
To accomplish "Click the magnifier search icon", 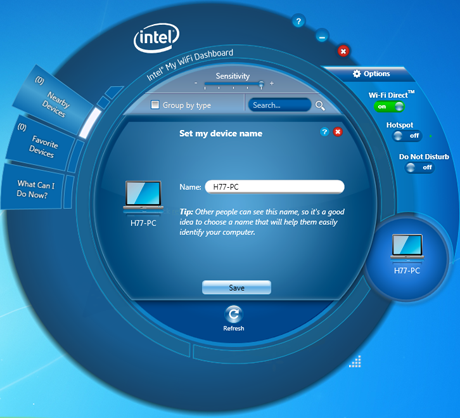I will (320, 106).
